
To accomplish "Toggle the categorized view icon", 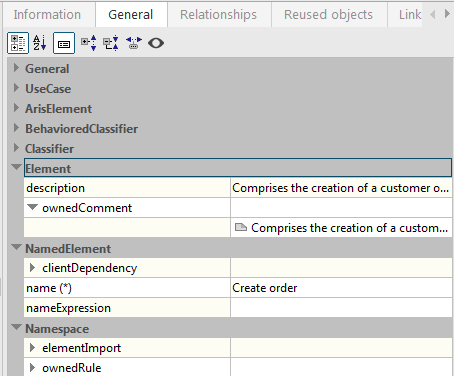I will click(x=18, y=43).
